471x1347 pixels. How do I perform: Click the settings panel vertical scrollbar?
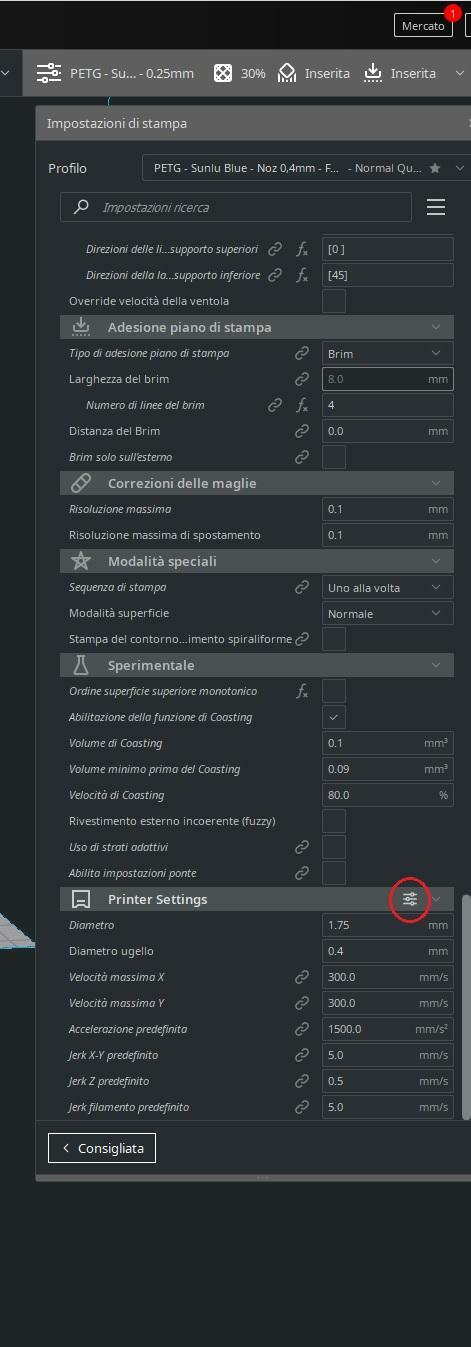click(x=464, y=1006)
